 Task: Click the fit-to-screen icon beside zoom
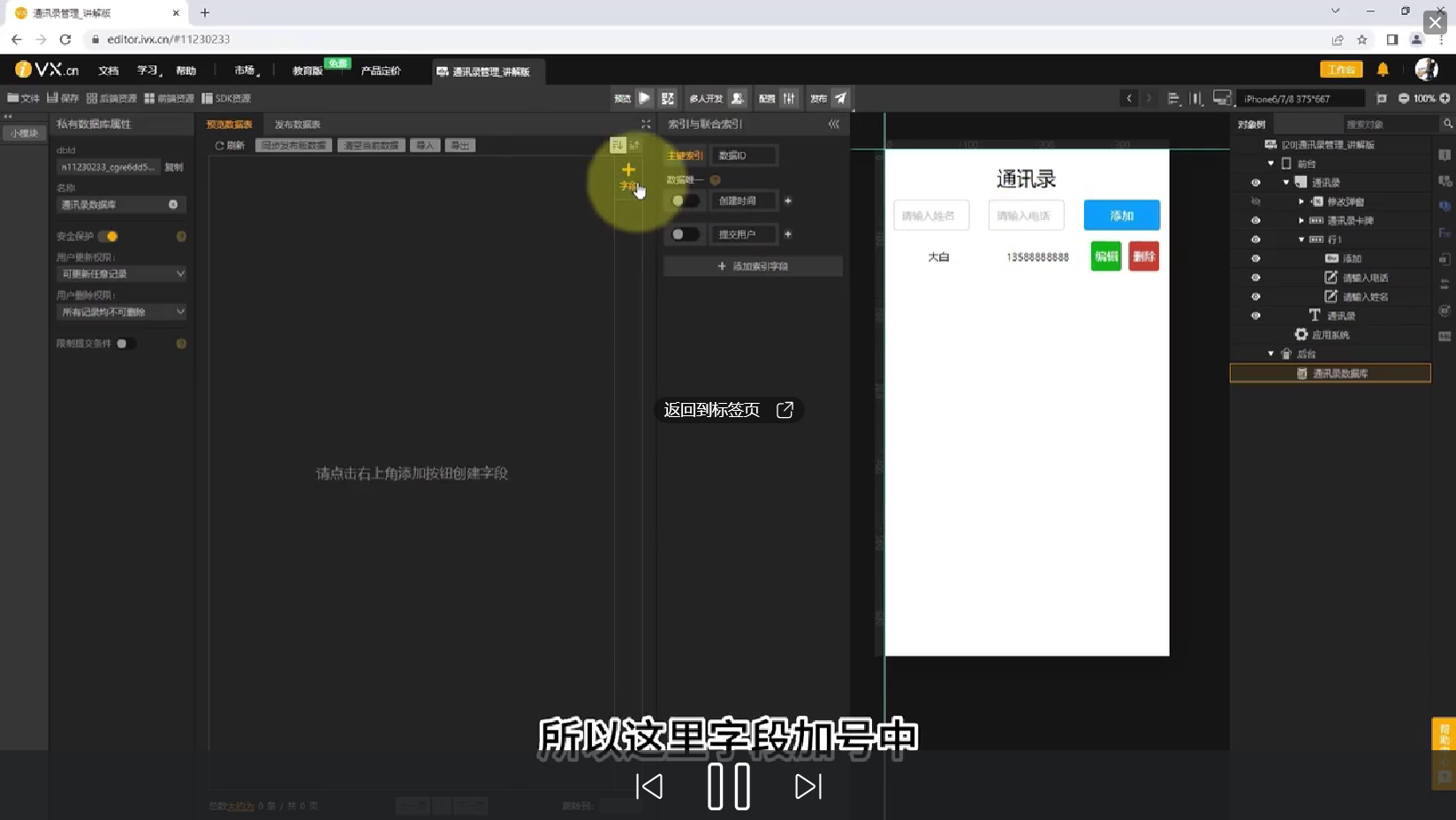coord(1382,98)
